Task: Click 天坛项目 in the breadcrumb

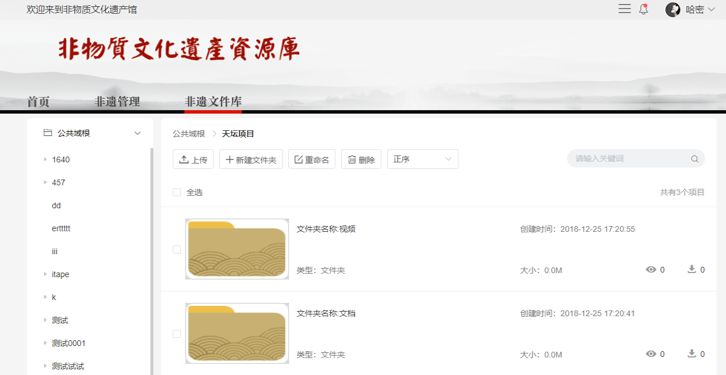Action: (238, 134)
